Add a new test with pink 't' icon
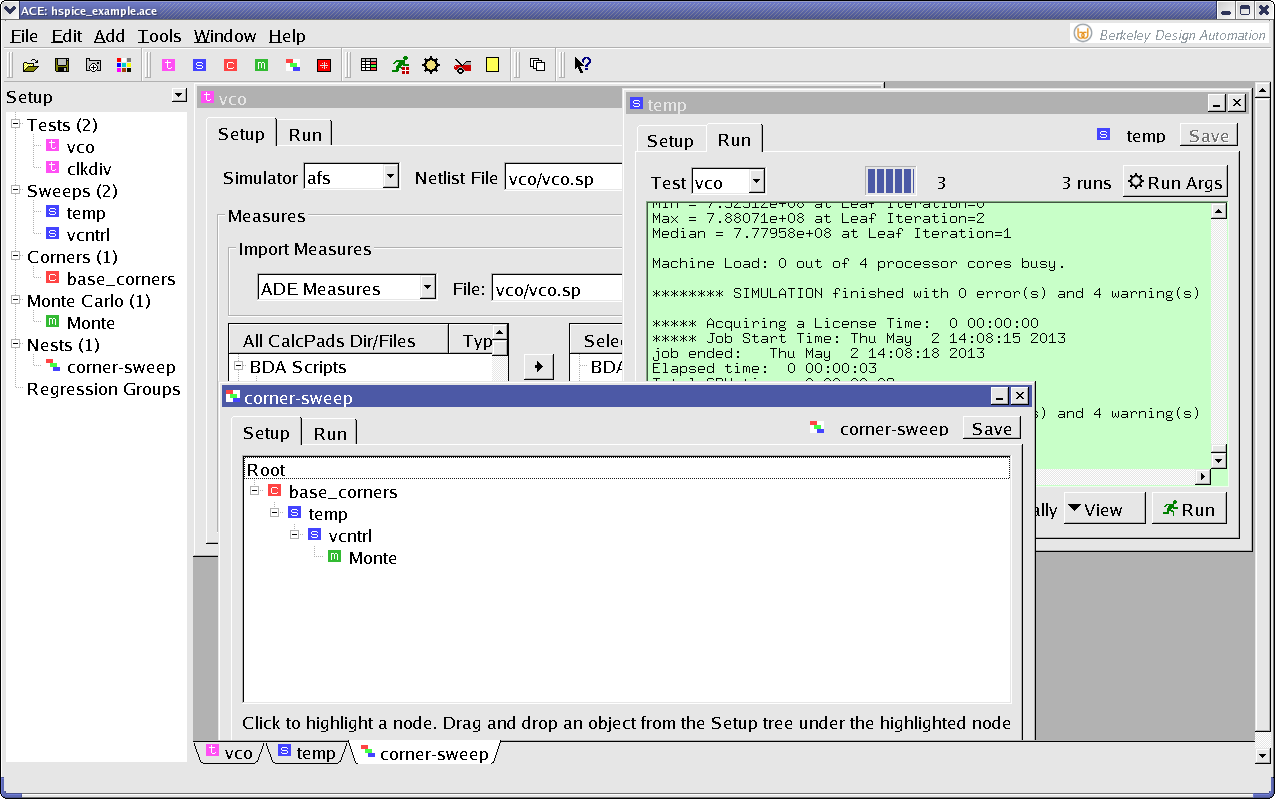 coord(169,65)
